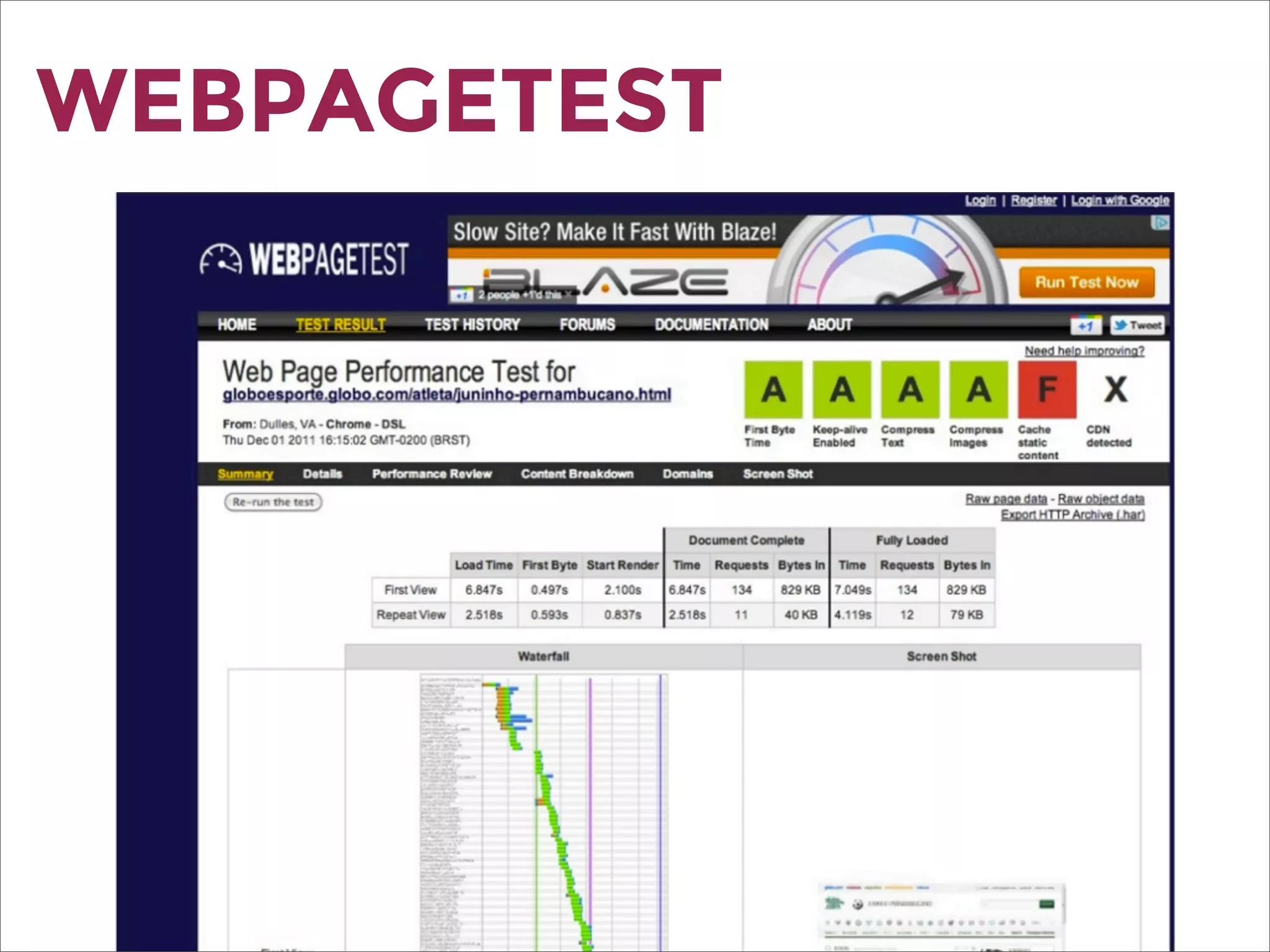Click Repeat View first byte 0.593s

click(549, 615)
